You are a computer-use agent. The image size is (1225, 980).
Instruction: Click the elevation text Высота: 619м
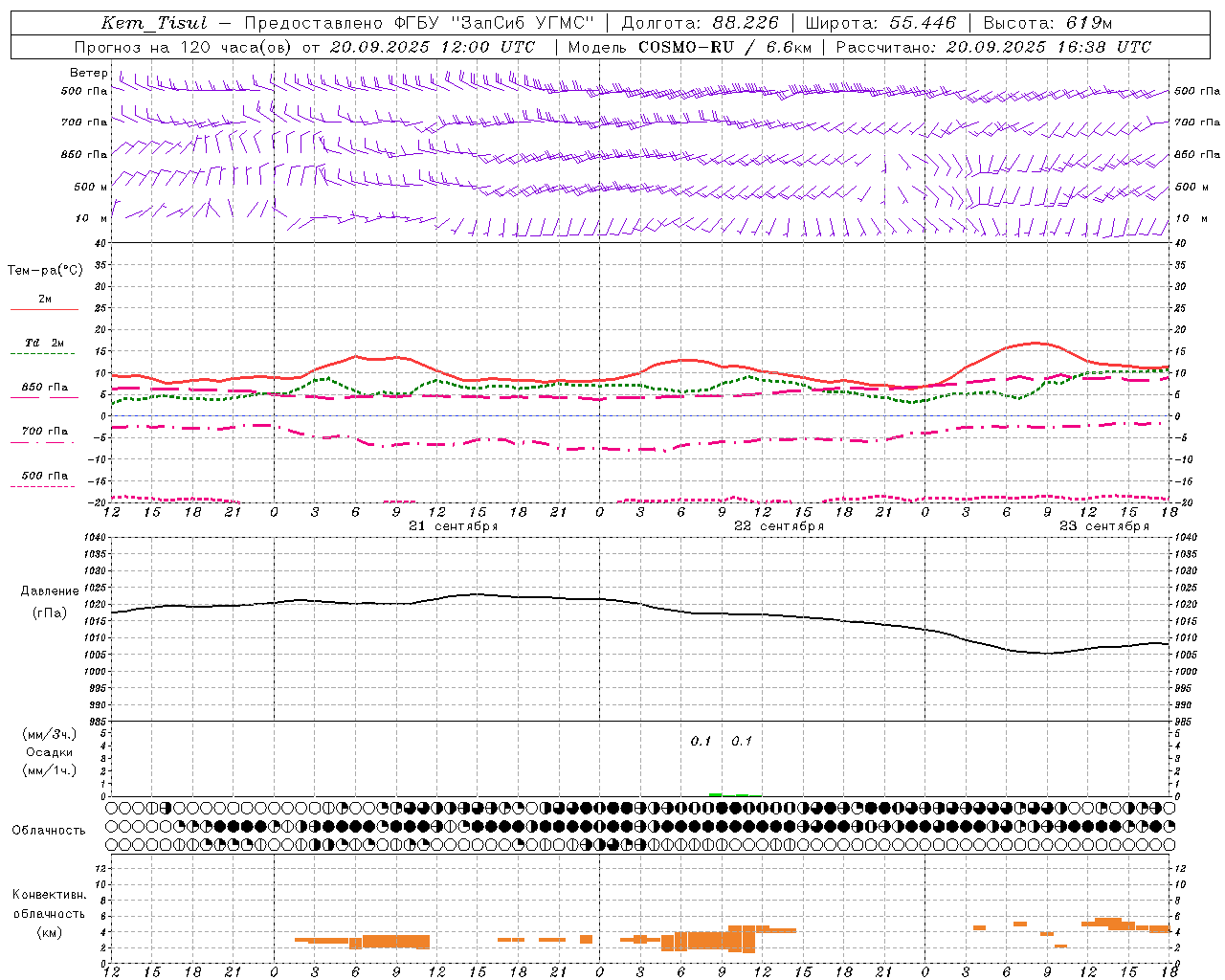click(x=1048, y=23)
